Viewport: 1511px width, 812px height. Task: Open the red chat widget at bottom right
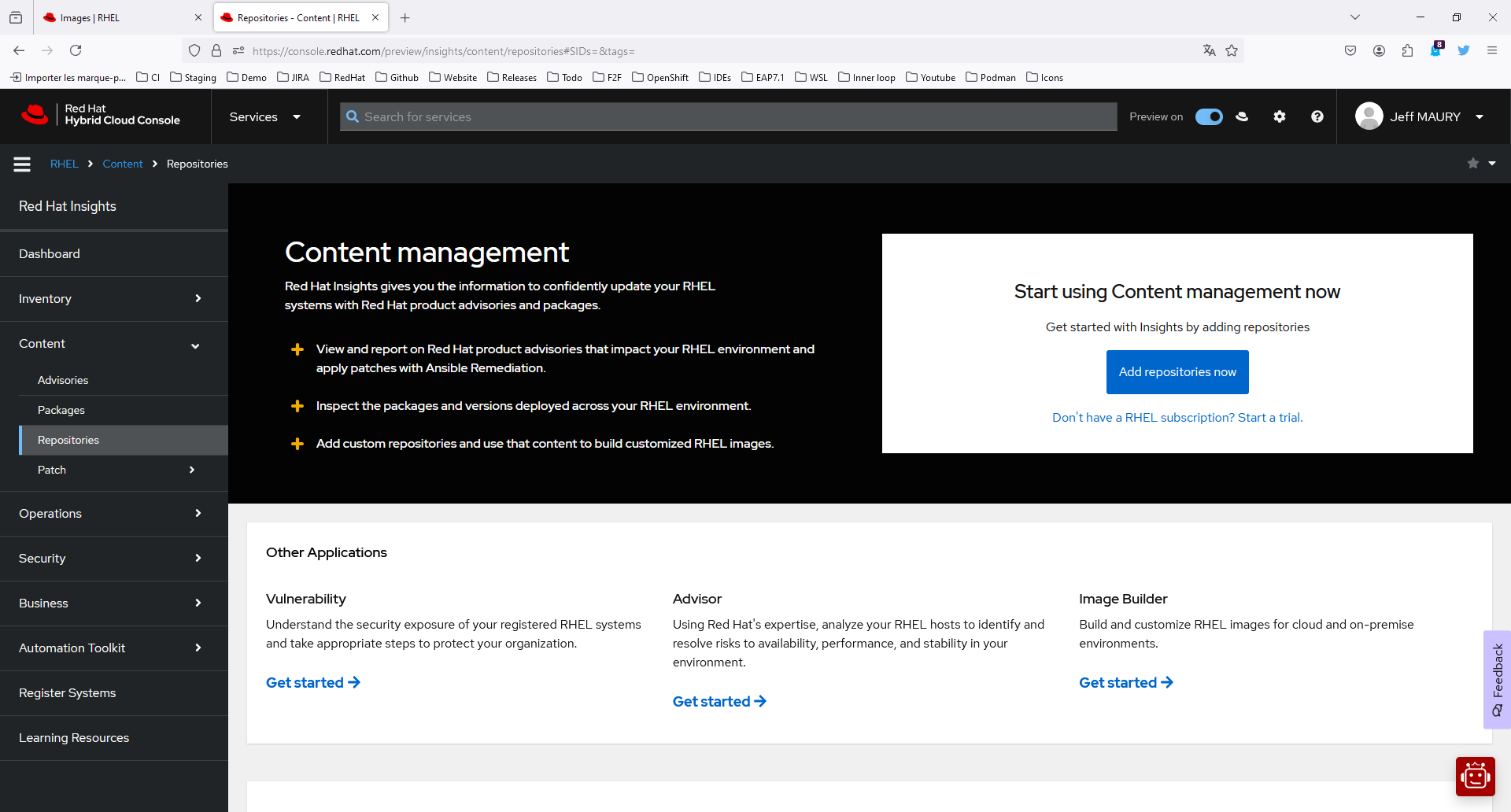(x=1476, y=776)
